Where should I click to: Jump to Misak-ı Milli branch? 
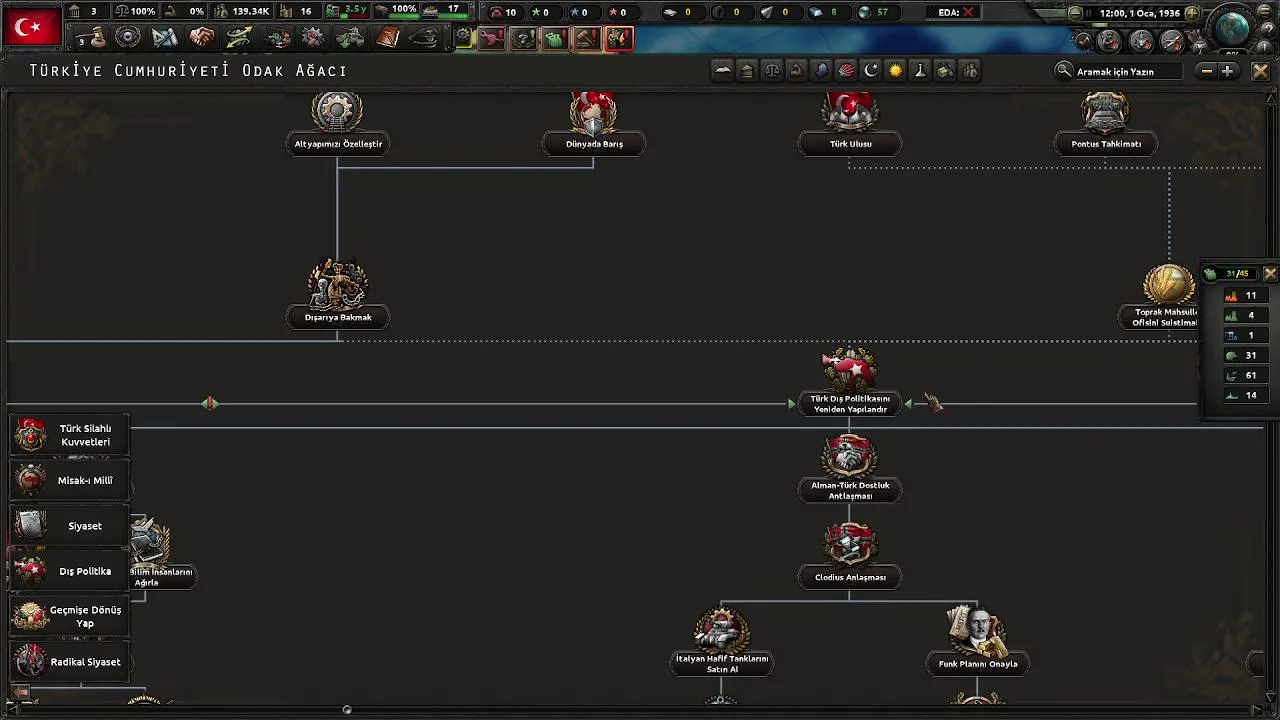[70, 480]
